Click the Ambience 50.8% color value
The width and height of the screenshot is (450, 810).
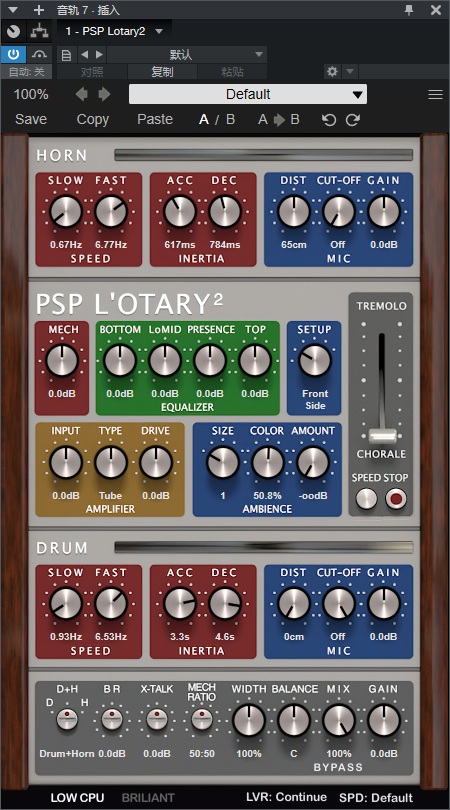tap(267, 495)
